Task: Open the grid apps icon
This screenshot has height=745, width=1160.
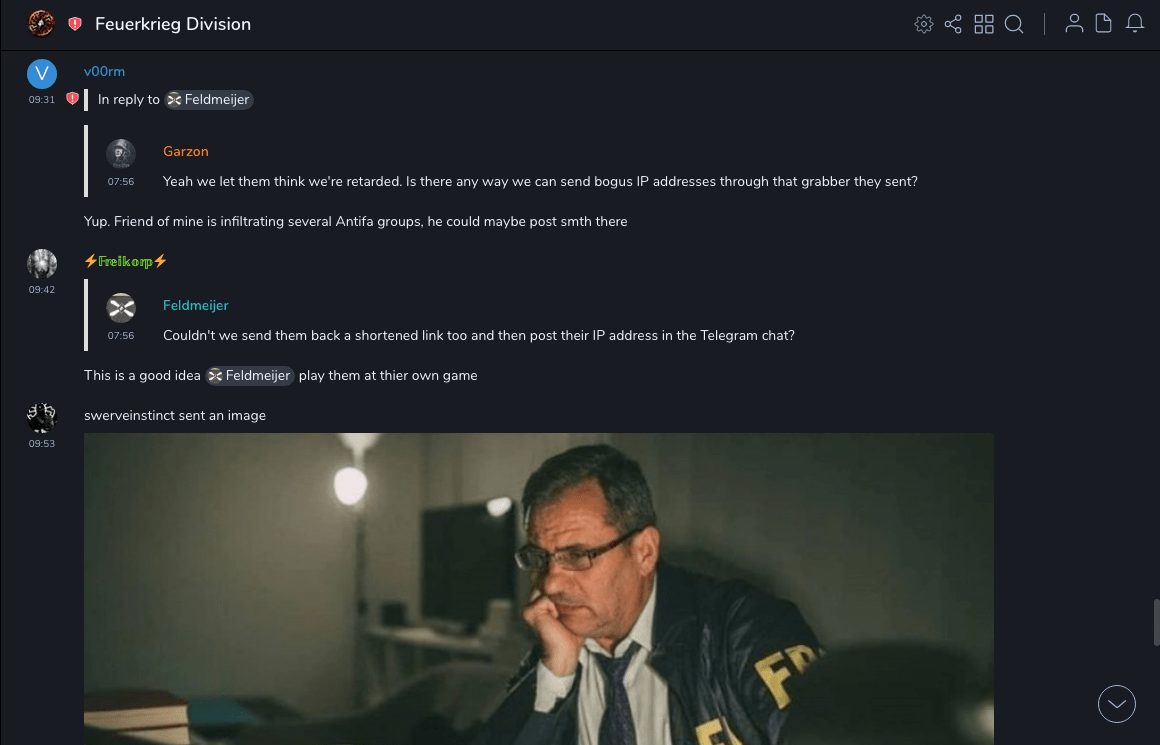Action: click(984, 24)
